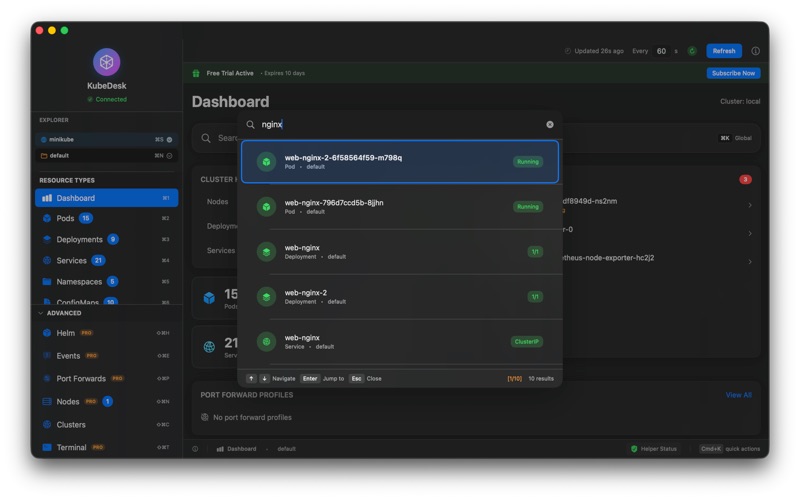Open Services in the sidebar
The width and height of the screenshot is (800, 500).
[x=107, y=260]
